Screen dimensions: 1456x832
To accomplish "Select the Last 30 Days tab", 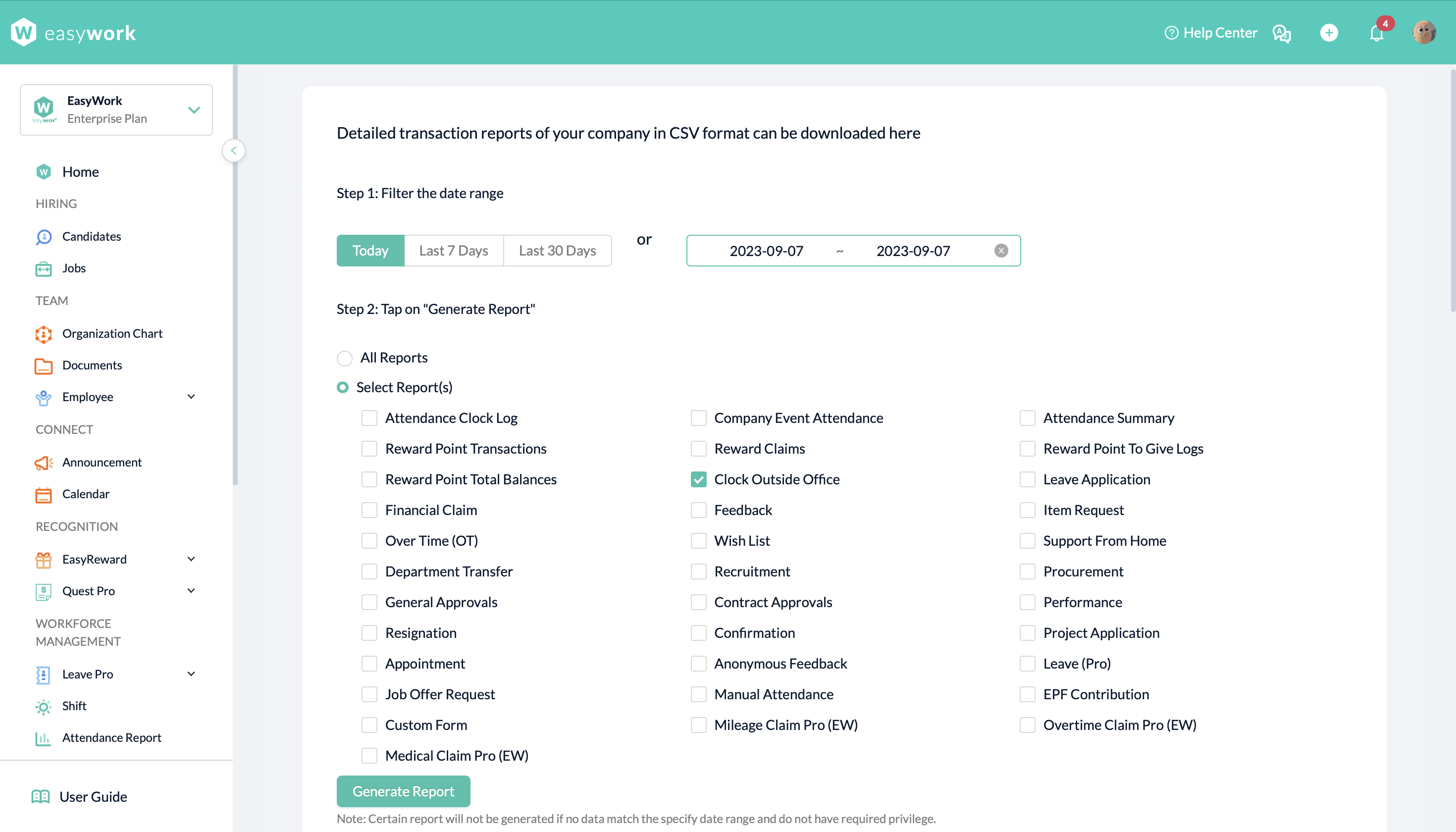I will [557, 251].
